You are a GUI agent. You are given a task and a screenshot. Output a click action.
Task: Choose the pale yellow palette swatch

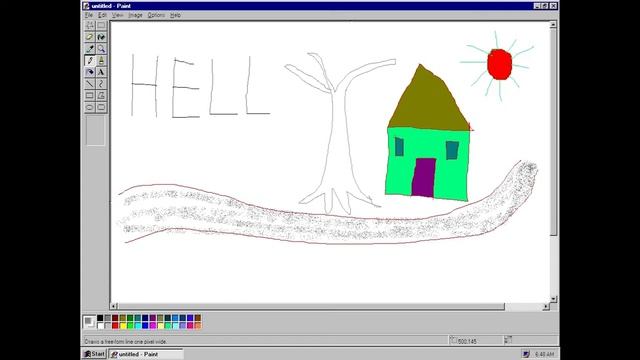pyautogui.click(x=160, y=326)
